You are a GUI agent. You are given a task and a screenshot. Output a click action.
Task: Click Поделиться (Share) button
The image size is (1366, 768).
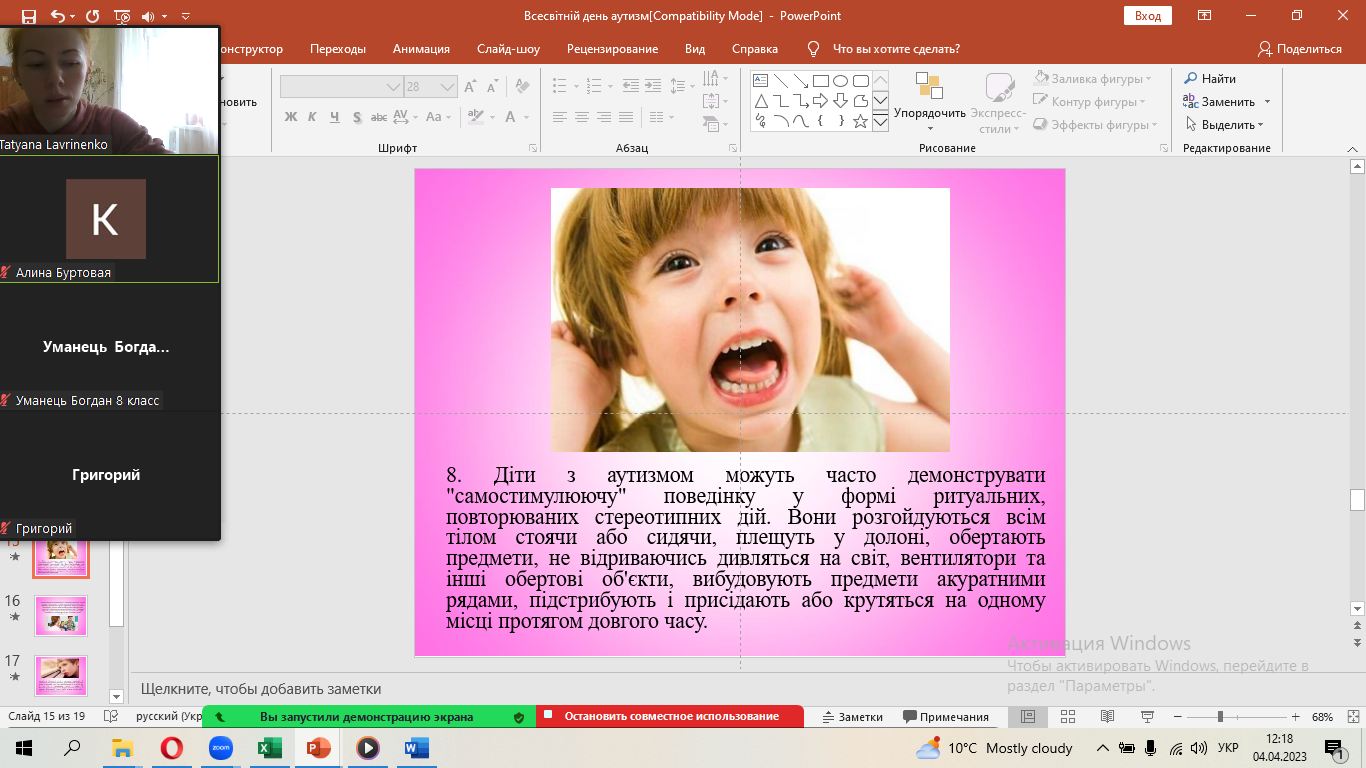coord(1300,49)
